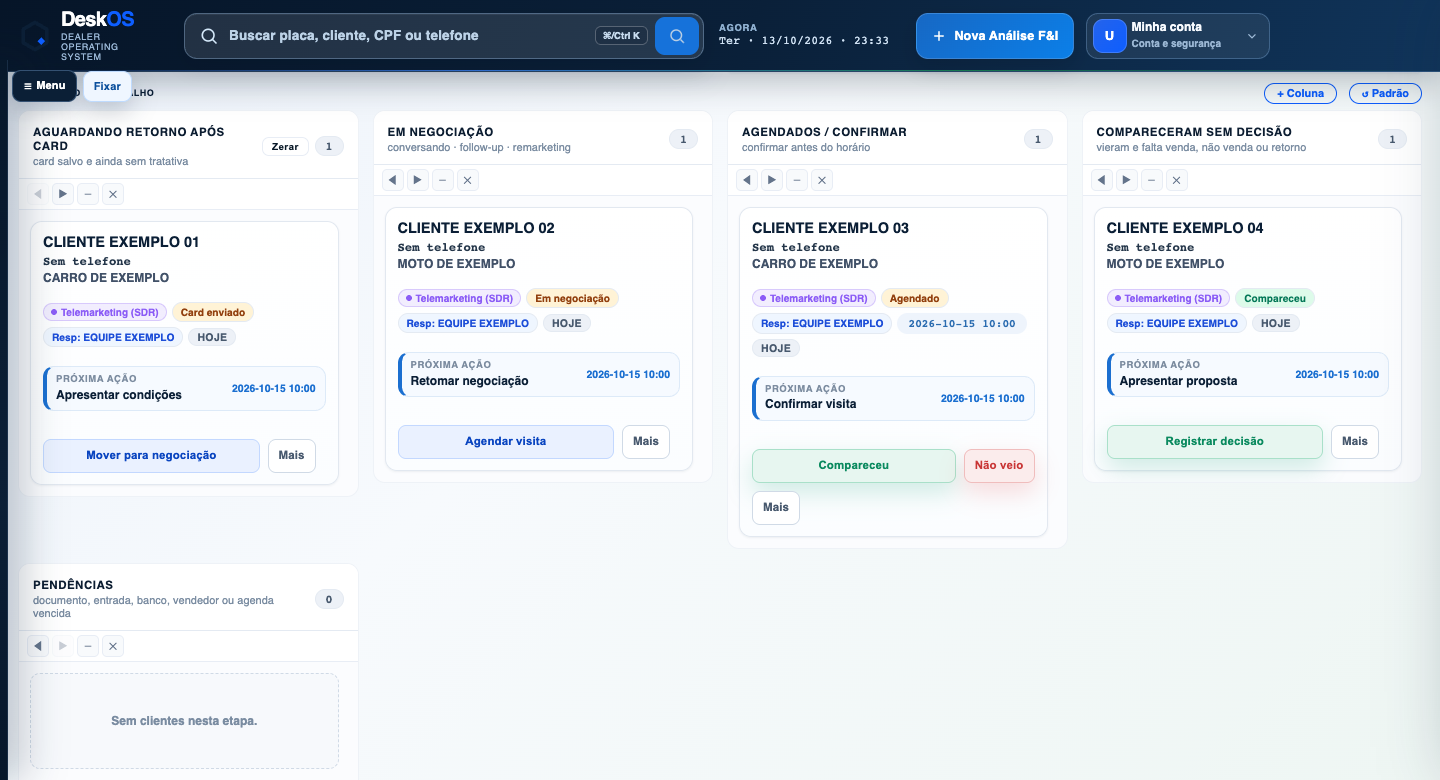This screenshot has width=1440, height=780.
Task: Open the Cliente Exemplo 02 card title
Action: tap(476, 228)
